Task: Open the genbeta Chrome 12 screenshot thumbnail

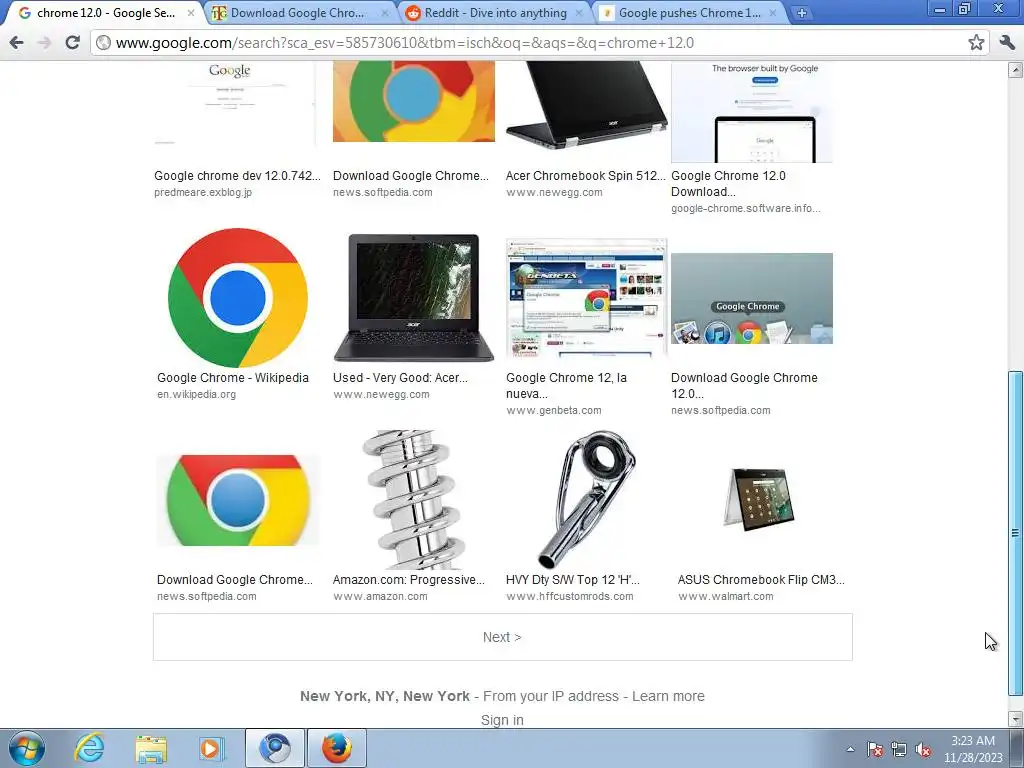Action: coord(586,298)
